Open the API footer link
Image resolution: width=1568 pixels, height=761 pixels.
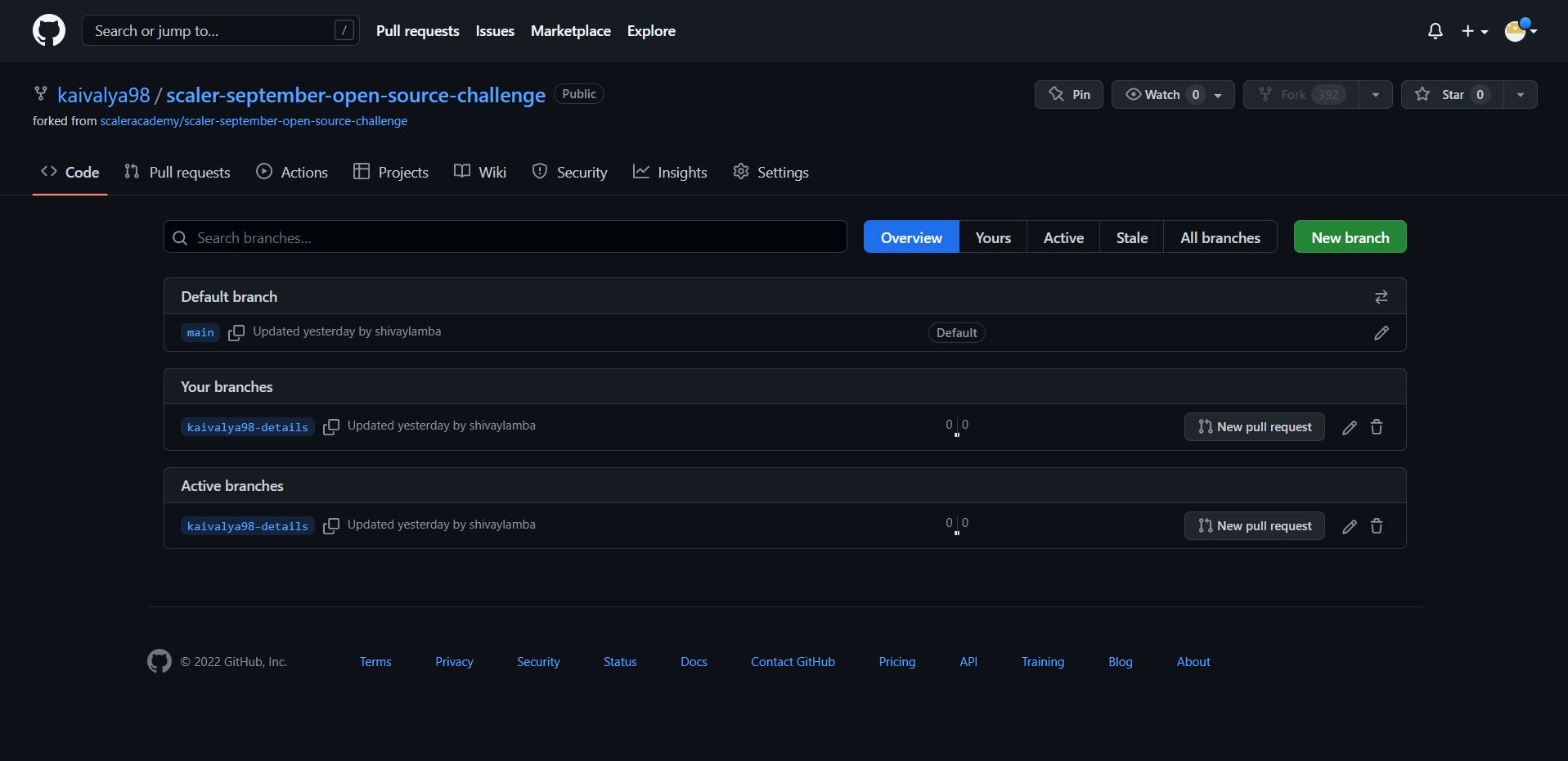click(968, 662)
